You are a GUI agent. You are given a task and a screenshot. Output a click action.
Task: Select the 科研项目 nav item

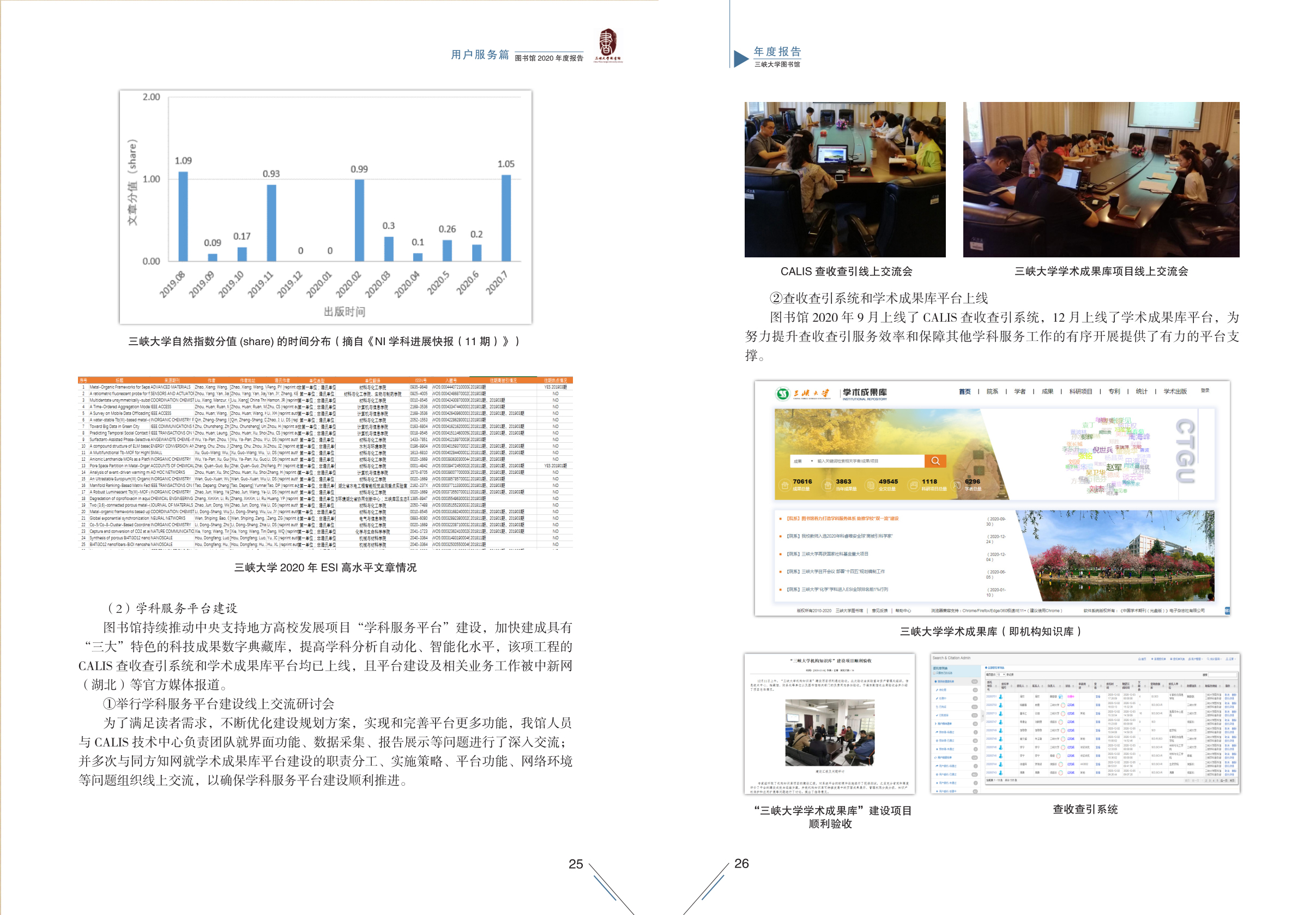pos(1080,392)
